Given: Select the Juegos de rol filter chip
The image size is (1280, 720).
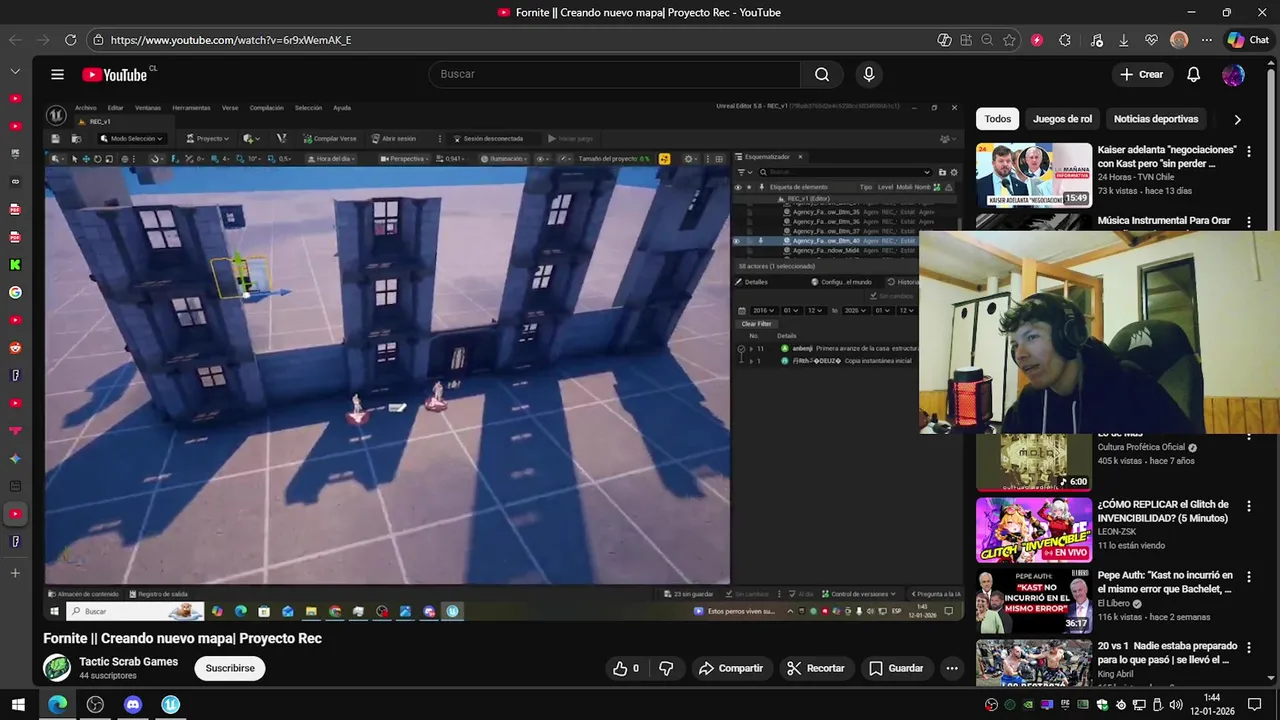Looking at the screenshot, I should coord(1062,119).
